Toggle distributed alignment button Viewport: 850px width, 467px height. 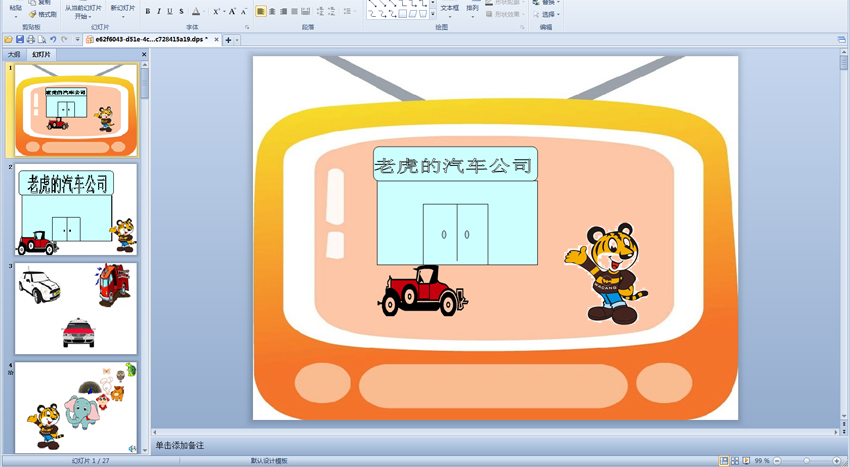[x=306, y=11]
